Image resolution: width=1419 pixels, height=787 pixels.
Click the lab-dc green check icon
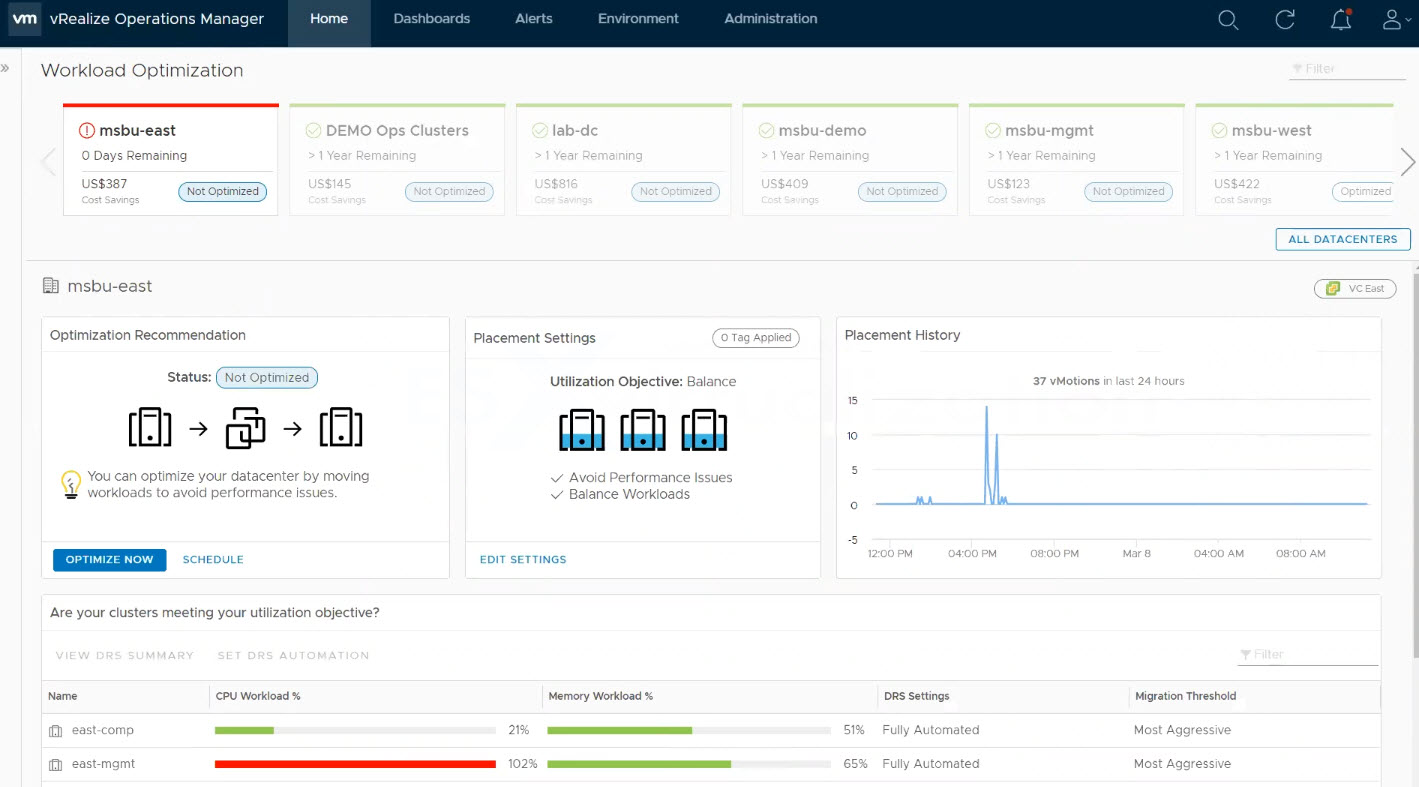(540, 130)
